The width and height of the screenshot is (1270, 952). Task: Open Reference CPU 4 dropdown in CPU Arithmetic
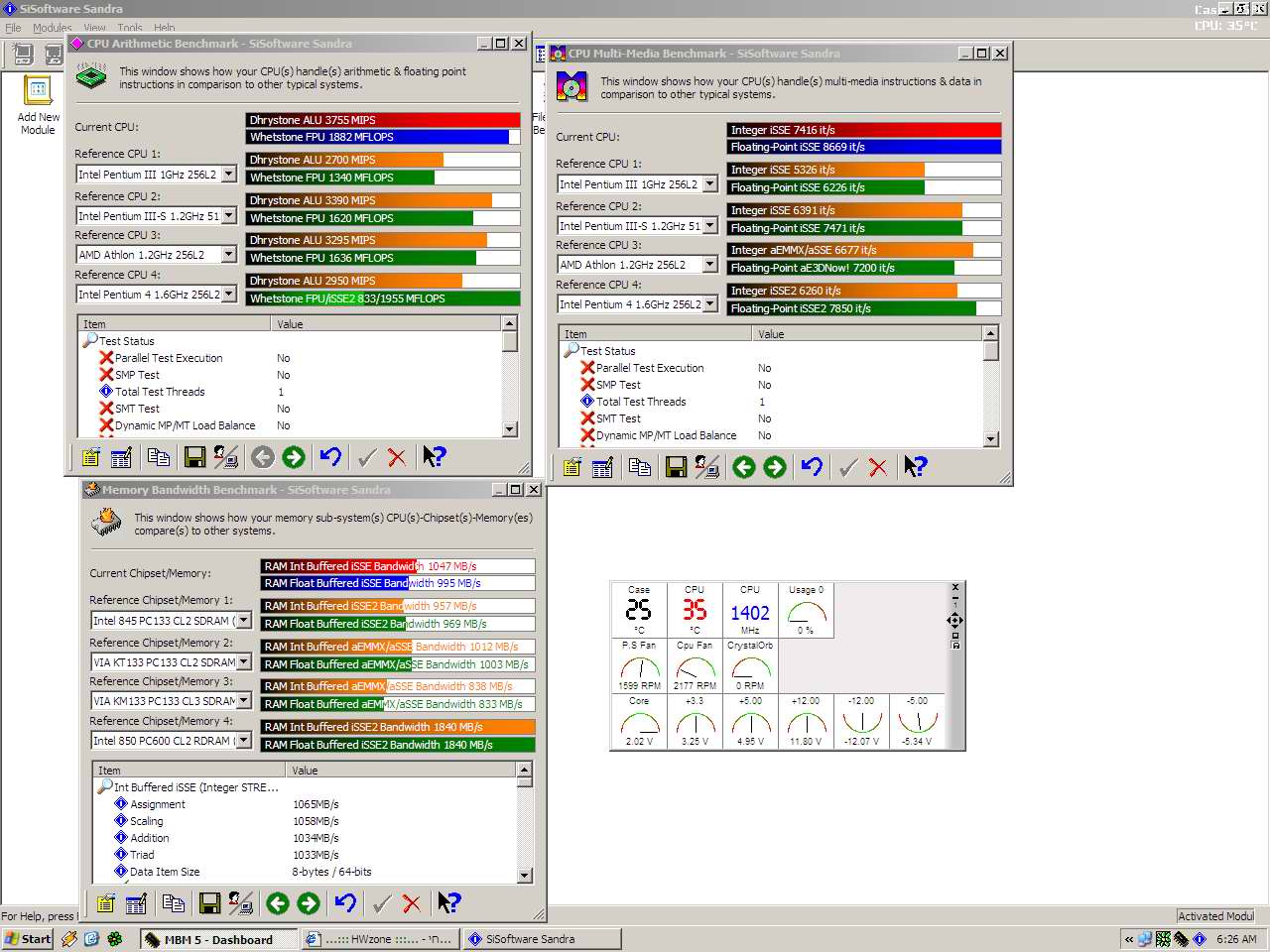229,295
